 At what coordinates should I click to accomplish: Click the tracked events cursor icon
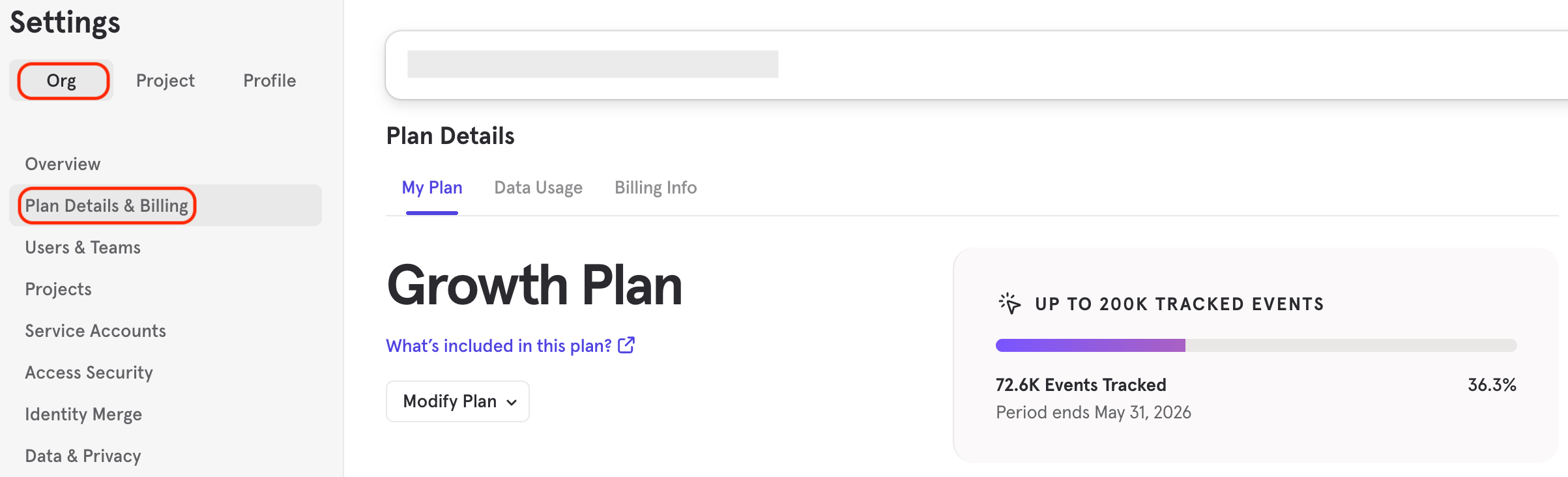click(x=1009, y=304)
